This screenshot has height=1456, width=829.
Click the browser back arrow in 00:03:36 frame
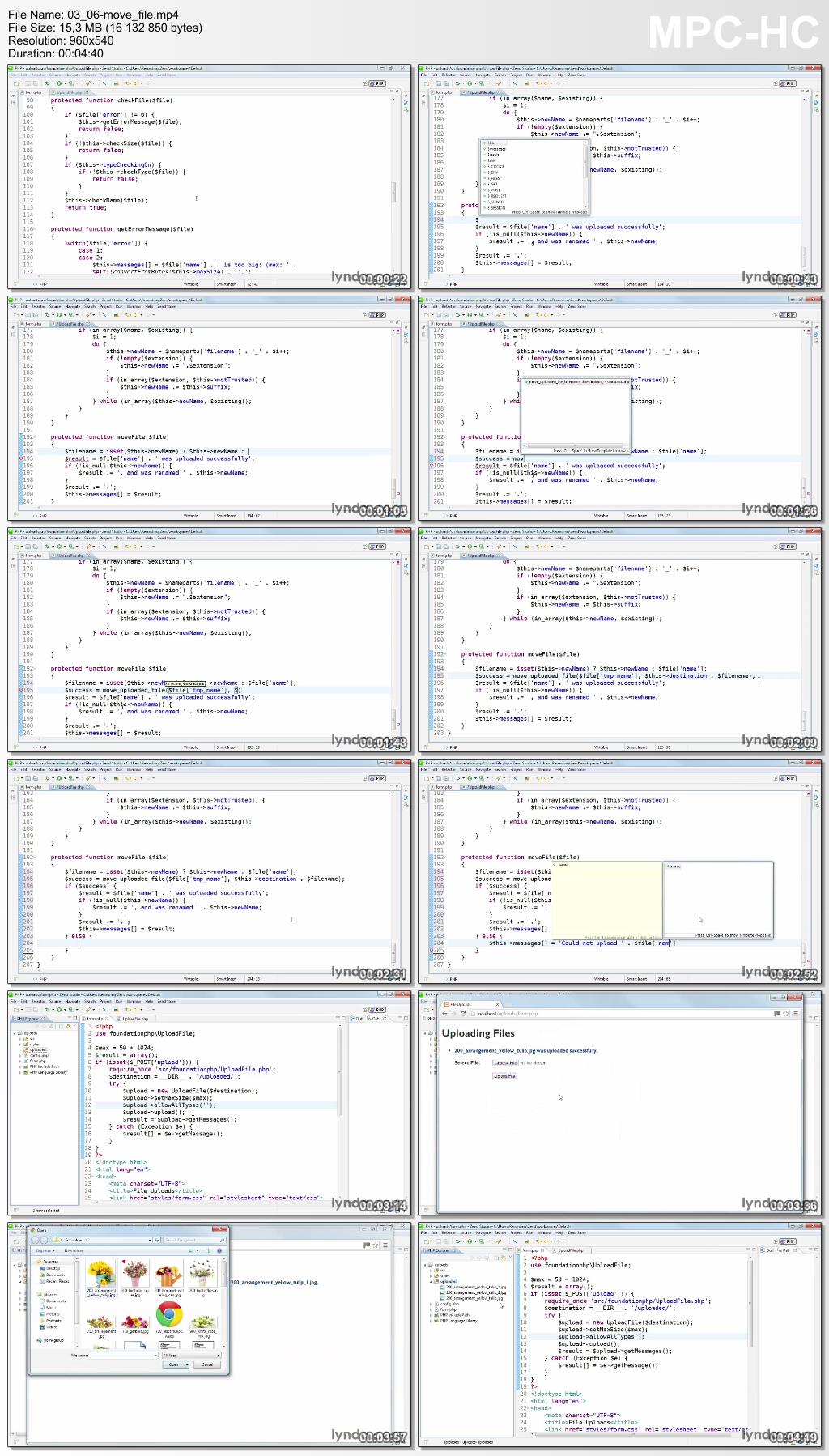pos(444,1013)
